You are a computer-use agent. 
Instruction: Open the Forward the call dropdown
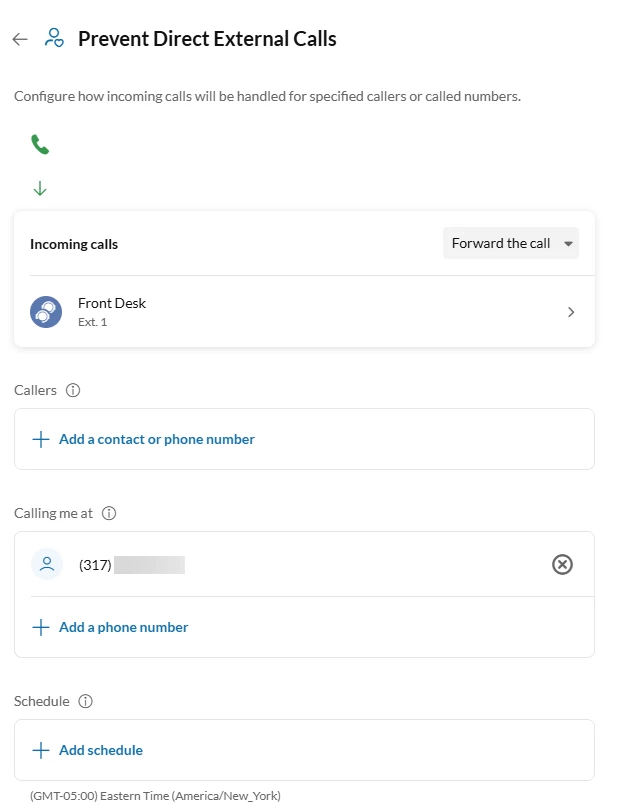pos(510,243)
